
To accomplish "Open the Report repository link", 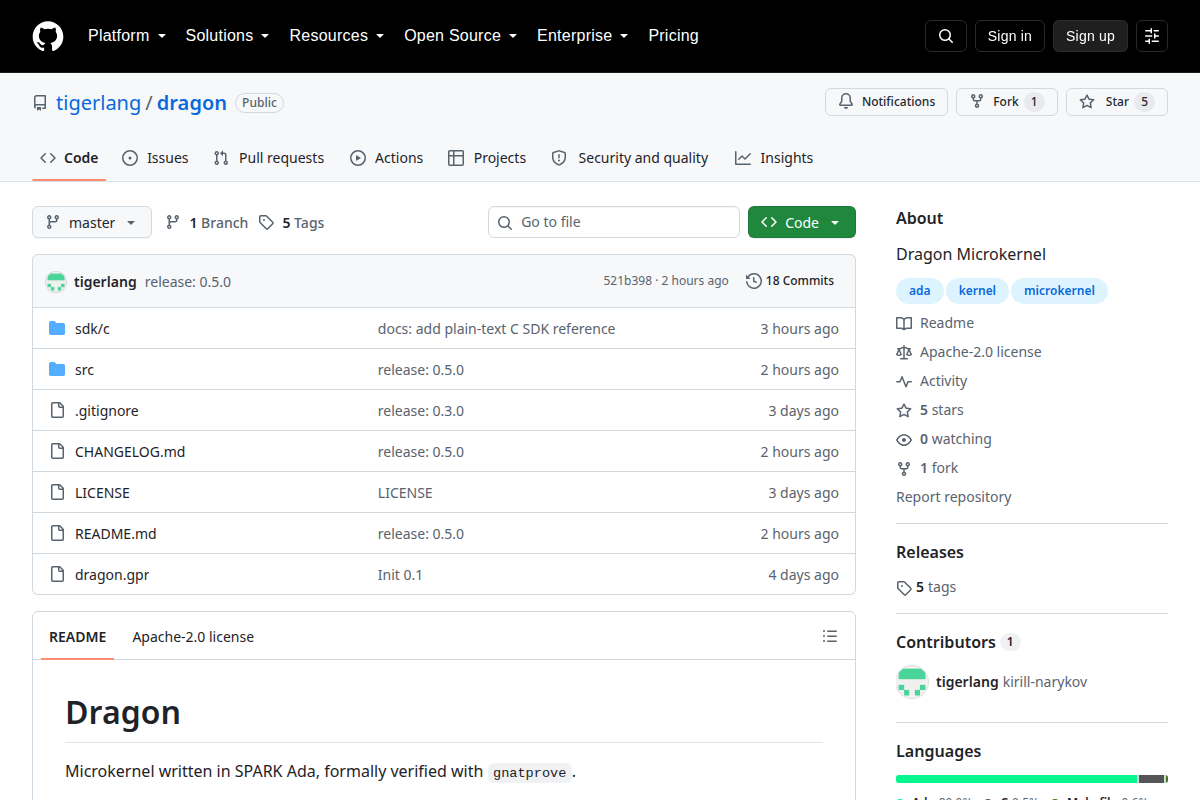I will tap(953, 497).
